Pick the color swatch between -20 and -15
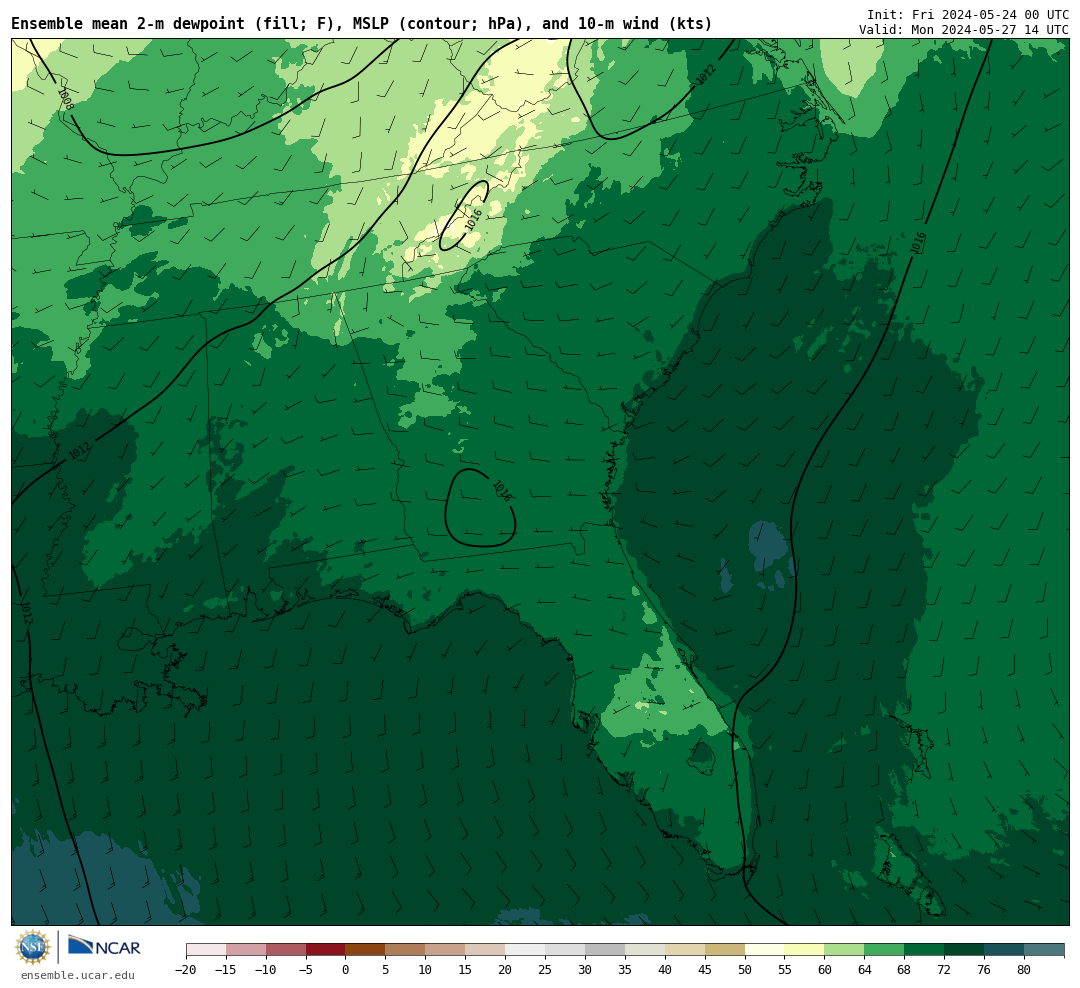Viewport: 1080px width, 988px height. tap(206, 950)
